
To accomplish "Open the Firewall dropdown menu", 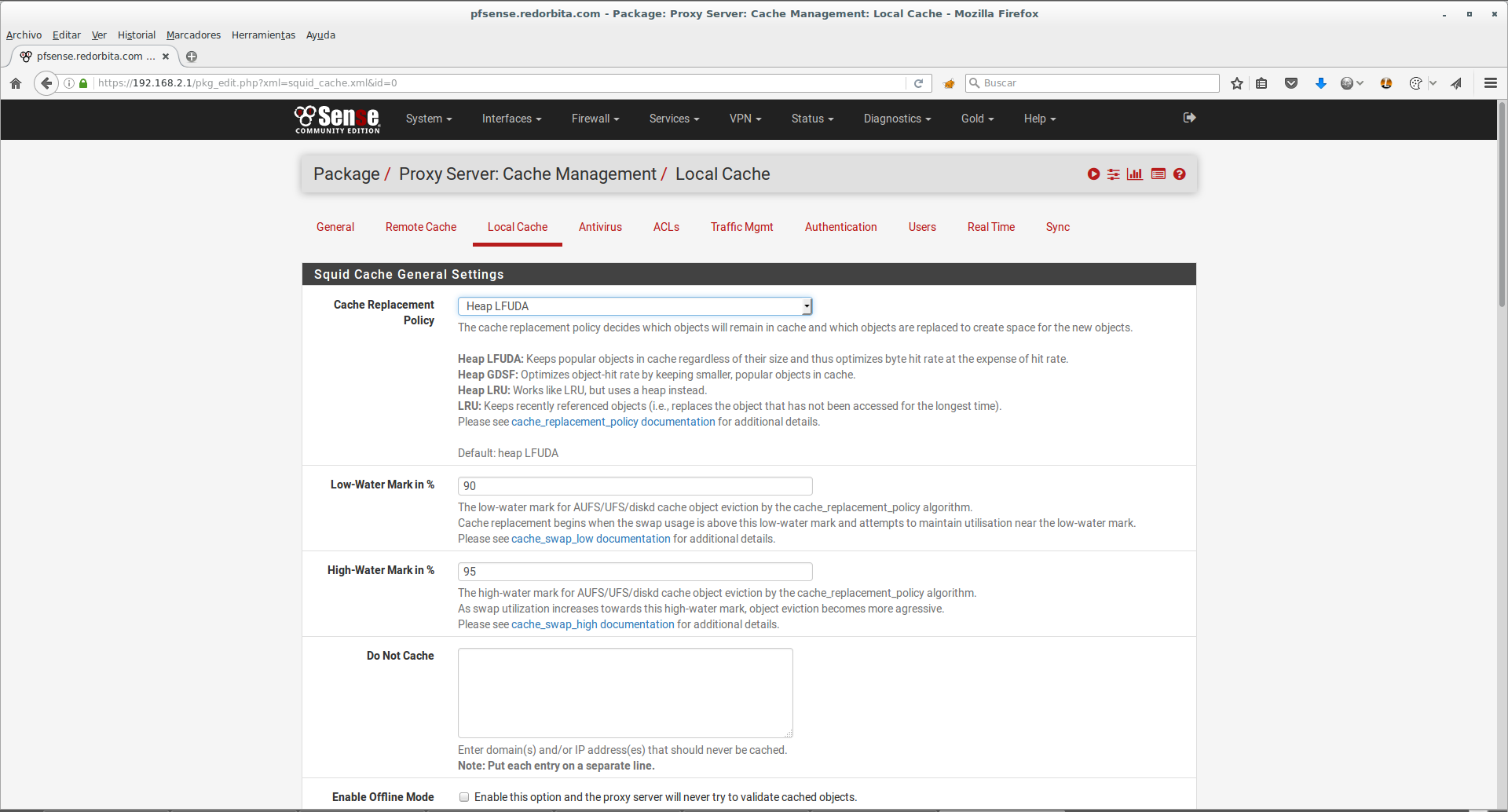I will 595,119.
